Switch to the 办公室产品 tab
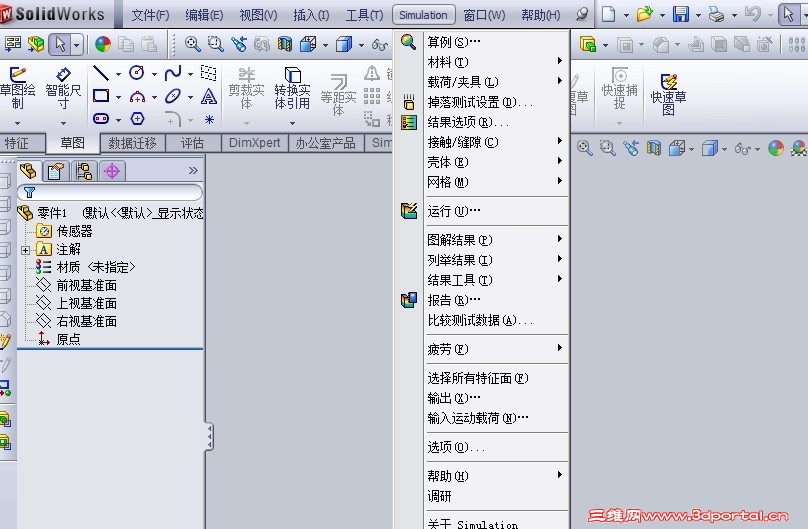Viewport: 808px width, 529px height. coord(325,143)
